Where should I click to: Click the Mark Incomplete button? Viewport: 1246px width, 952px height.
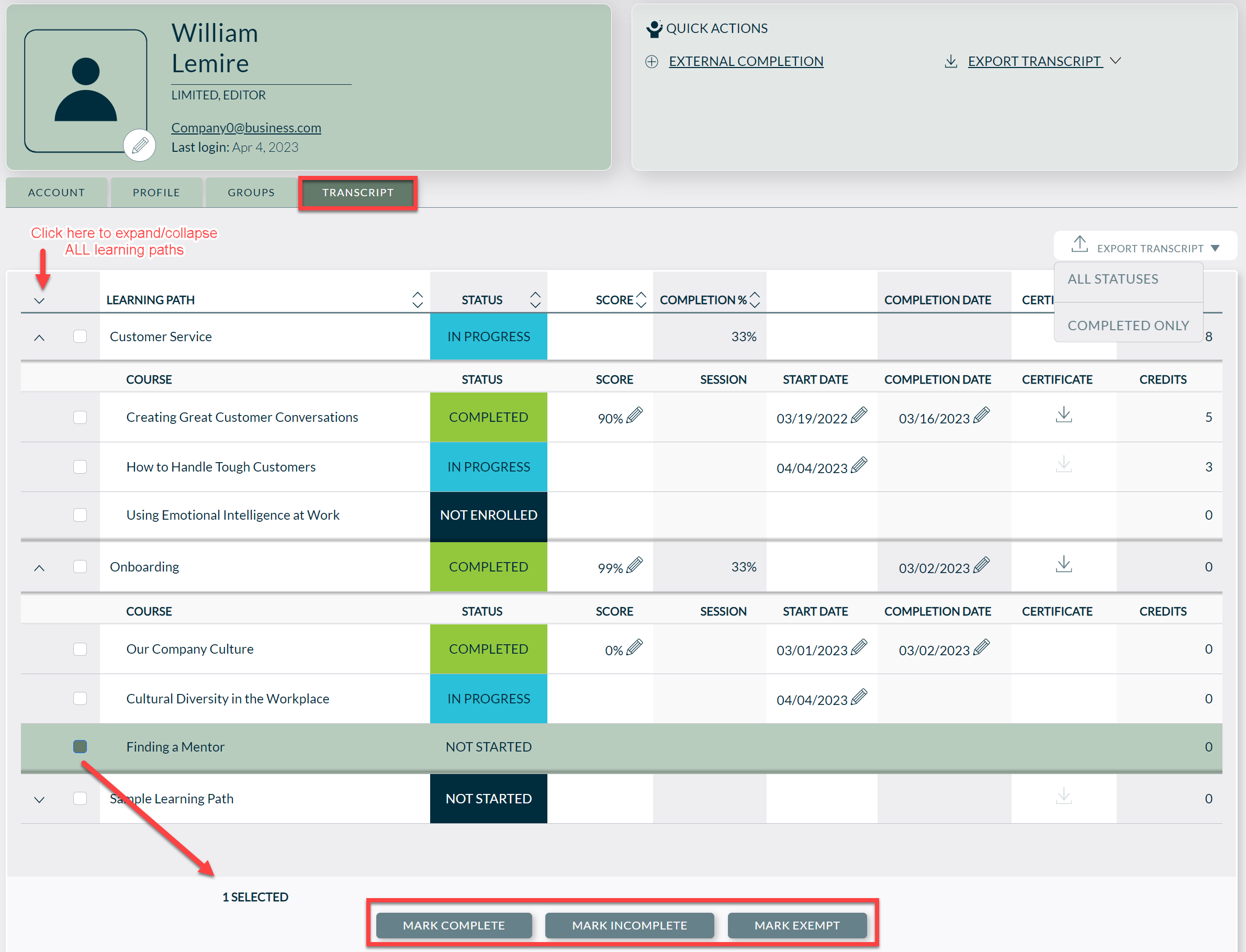click(630, 925)
